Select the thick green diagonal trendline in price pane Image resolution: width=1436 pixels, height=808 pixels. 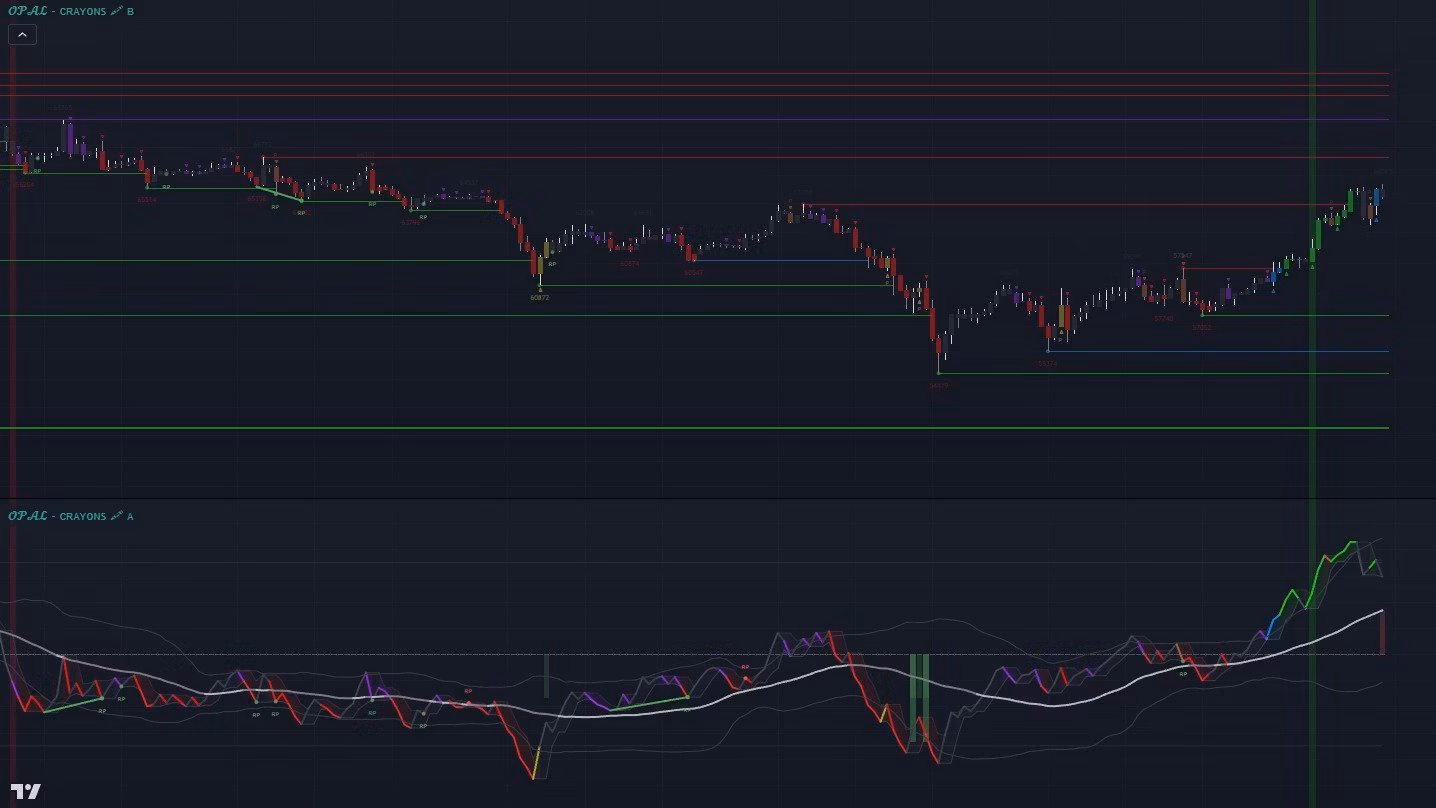280,193
